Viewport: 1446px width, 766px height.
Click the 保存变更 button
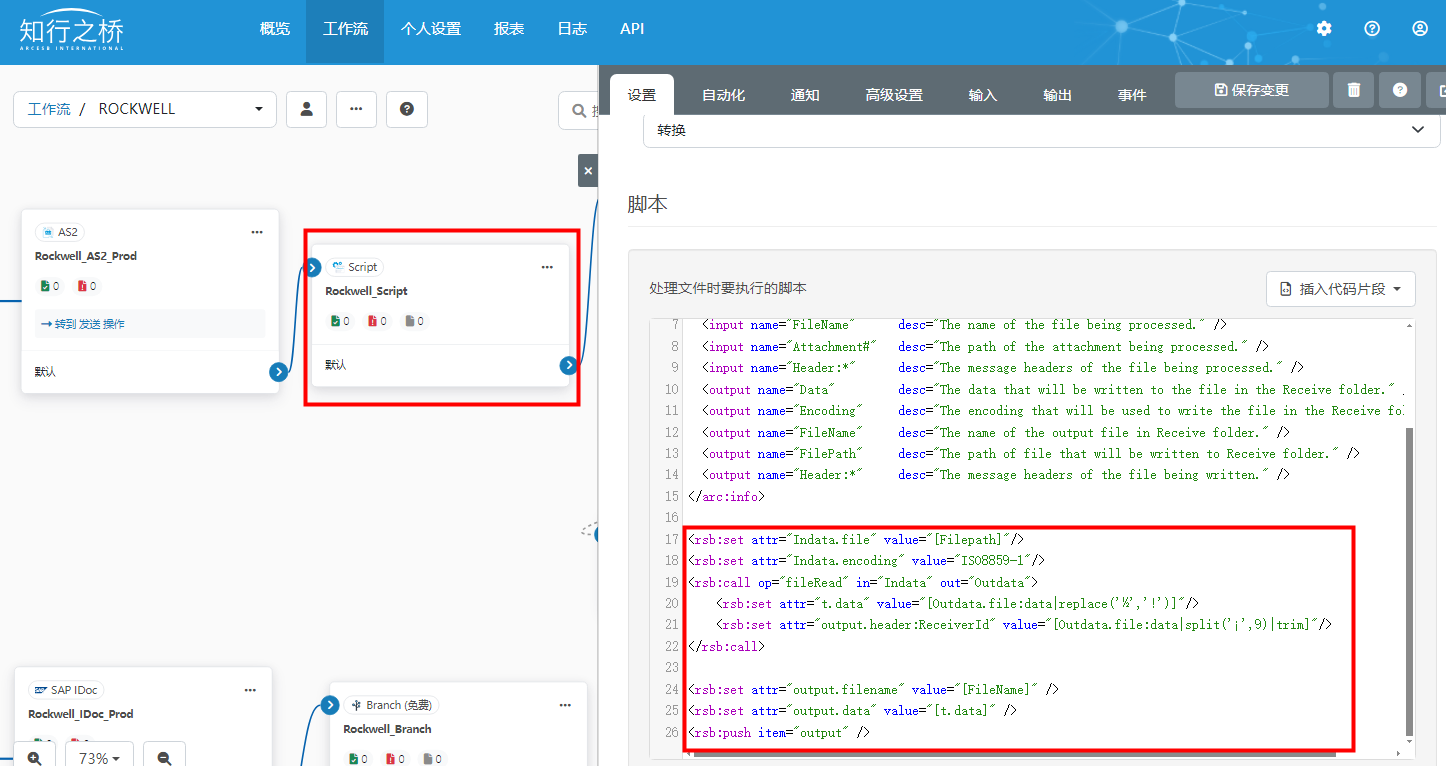coord(1251,90)
